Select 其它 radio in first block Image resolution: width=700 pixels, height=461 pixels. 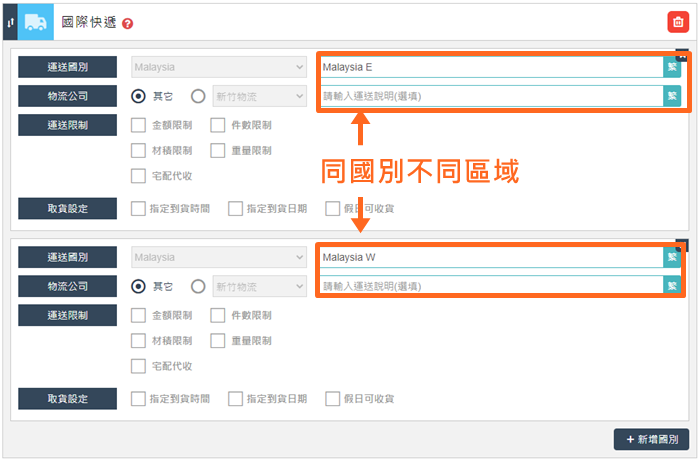[x=138, y=96]
